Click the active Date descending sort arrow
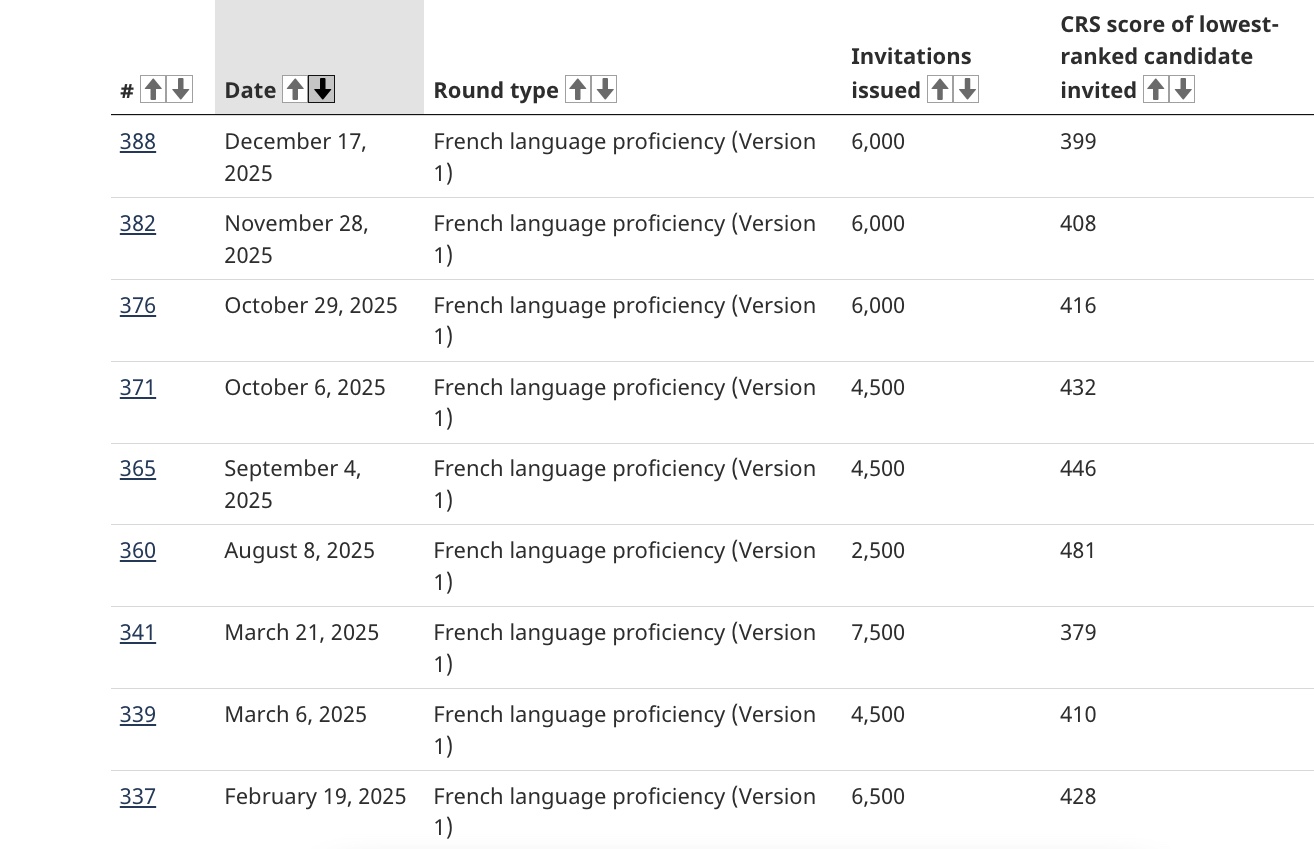Screen dimensions: 1314x849 coord(322,90)
